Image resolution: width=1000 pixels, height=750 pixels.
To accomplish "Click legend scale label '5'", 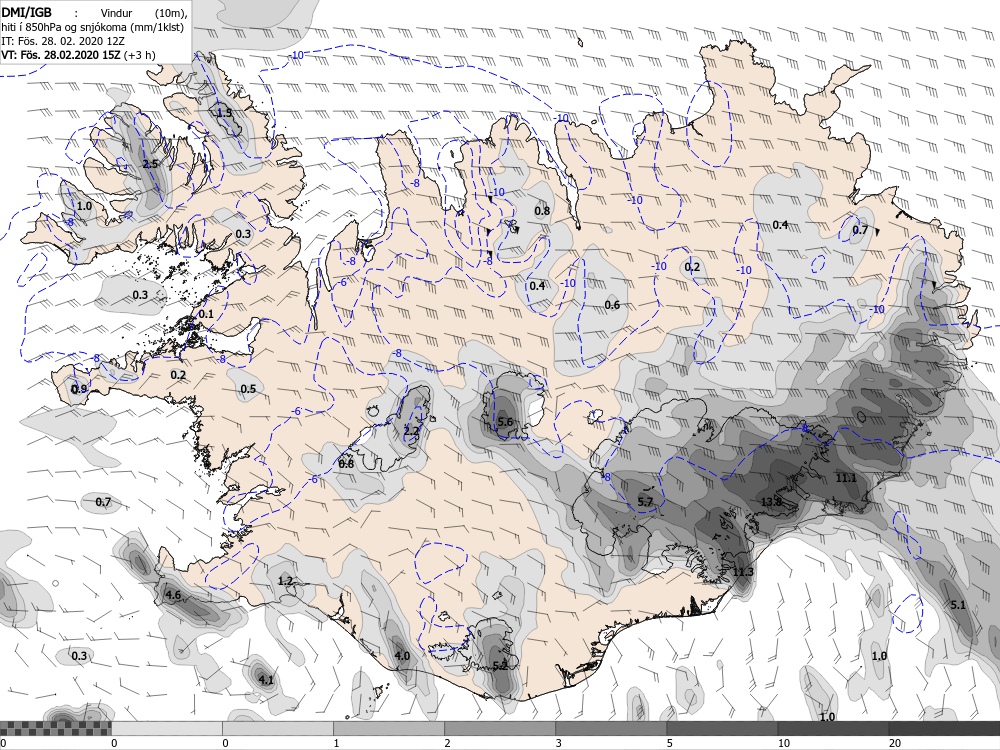I will click(669, 743).
